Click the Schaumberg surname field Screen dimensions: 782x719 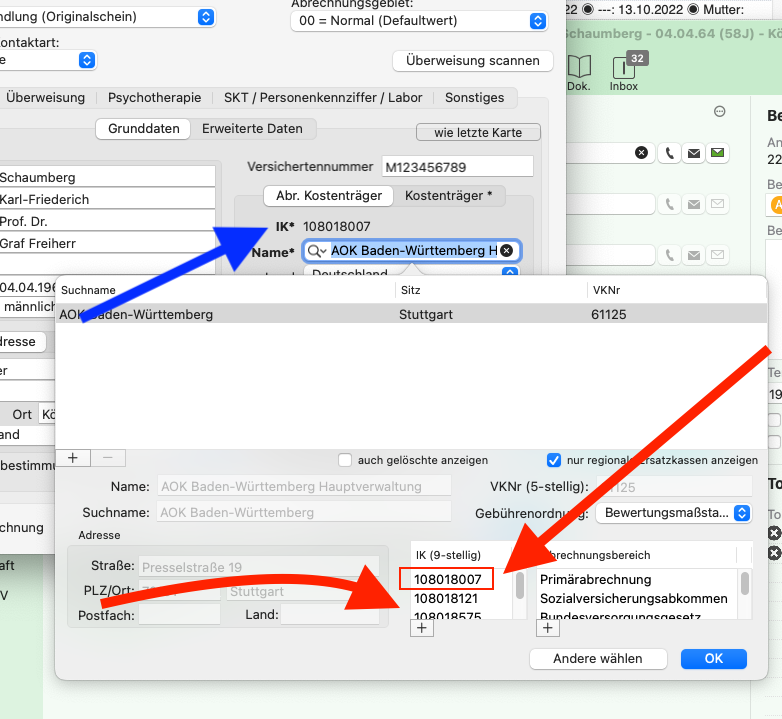[x=107, y=177]
